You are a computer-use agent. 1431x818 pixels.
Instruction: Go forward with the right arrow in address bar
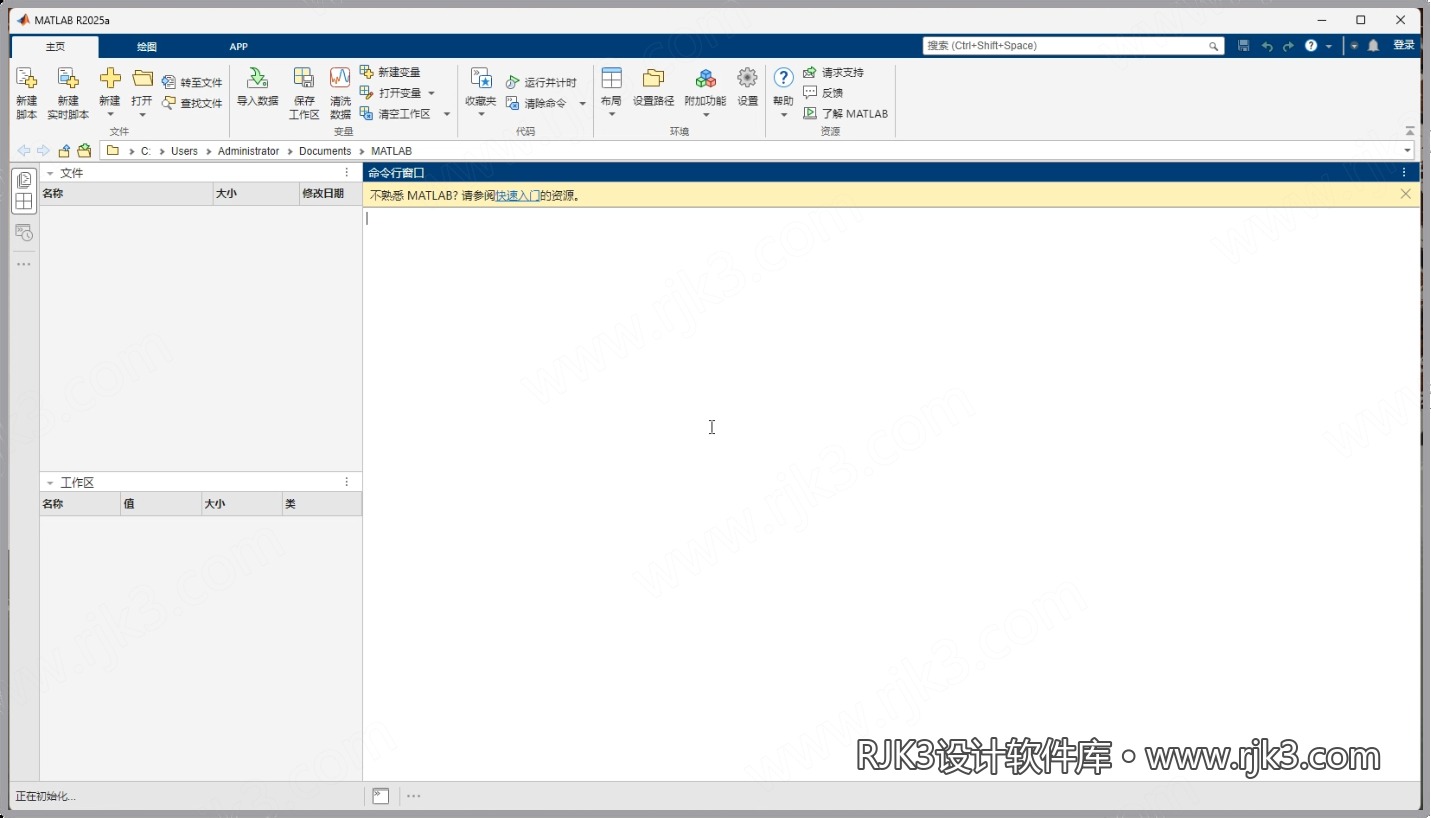(44, 151)
